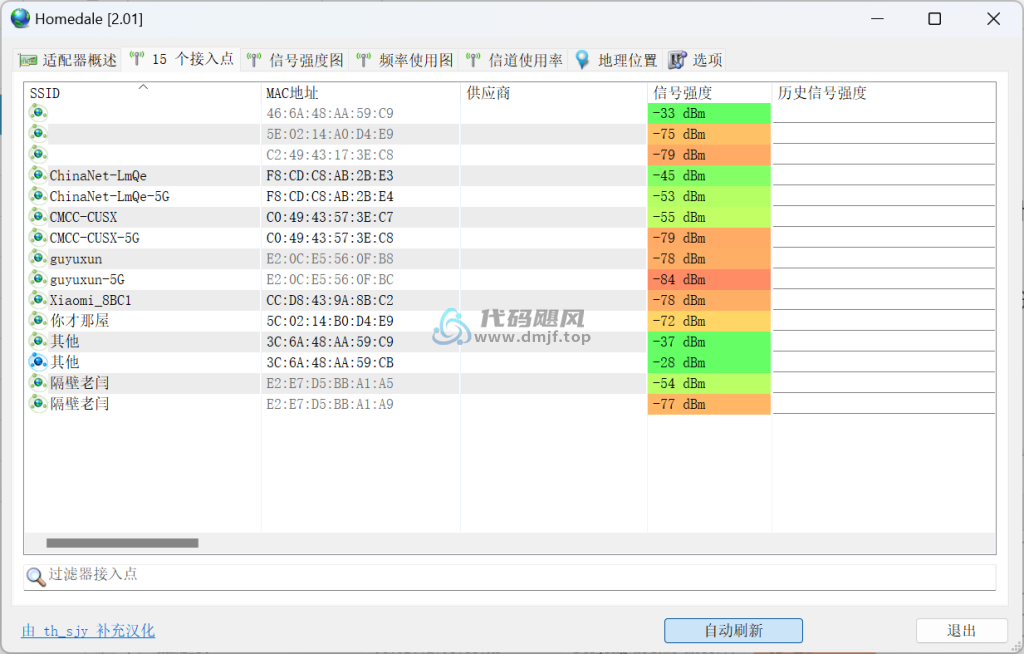
Task: Click the magnifier icon in filter box
Action: click(36, 576)
